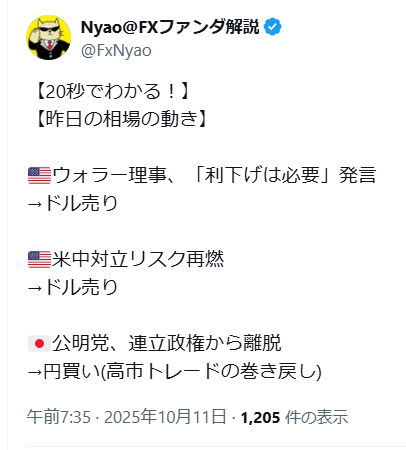Open the cat-in-sunglasses profile avatar

[x=49, y=37]
